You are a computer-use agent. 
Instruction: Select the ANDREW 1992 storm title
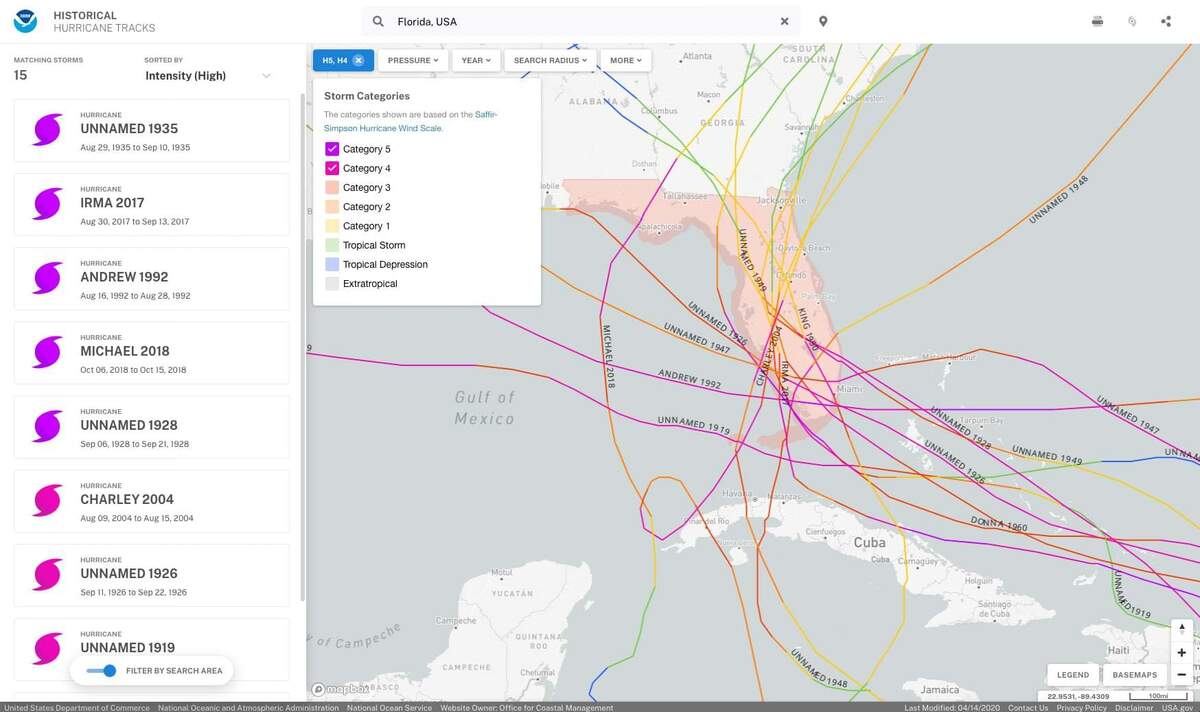pos(124,277)
